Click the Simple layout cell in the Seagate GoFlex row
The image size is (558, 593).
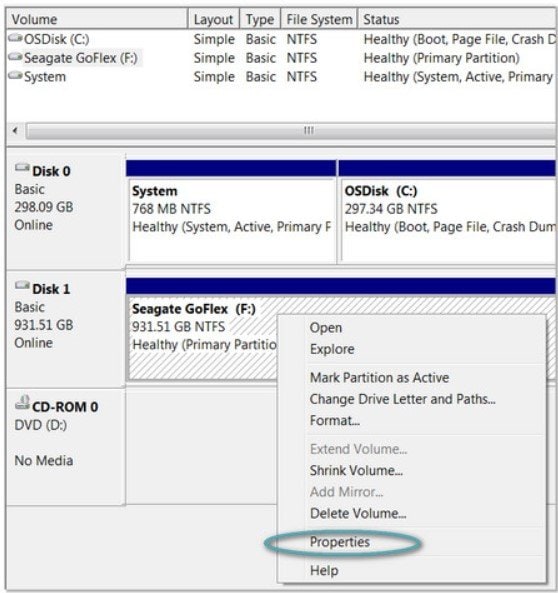pos(214,58)
